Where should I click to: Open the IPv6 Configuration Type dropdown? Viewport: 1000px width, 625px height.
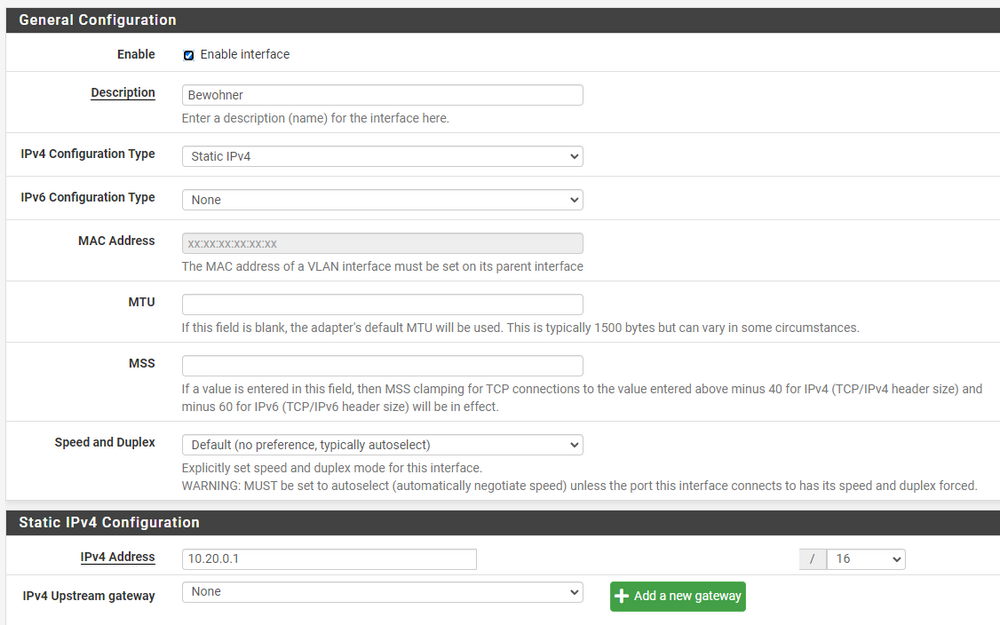(382, 200)
